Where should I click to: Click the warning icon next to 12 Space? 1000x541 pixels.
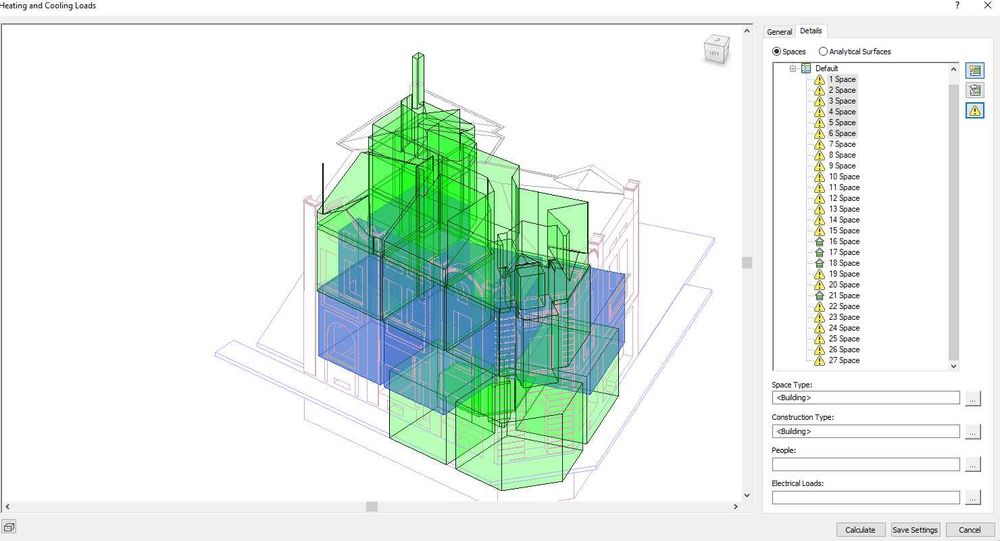point(820,198)
